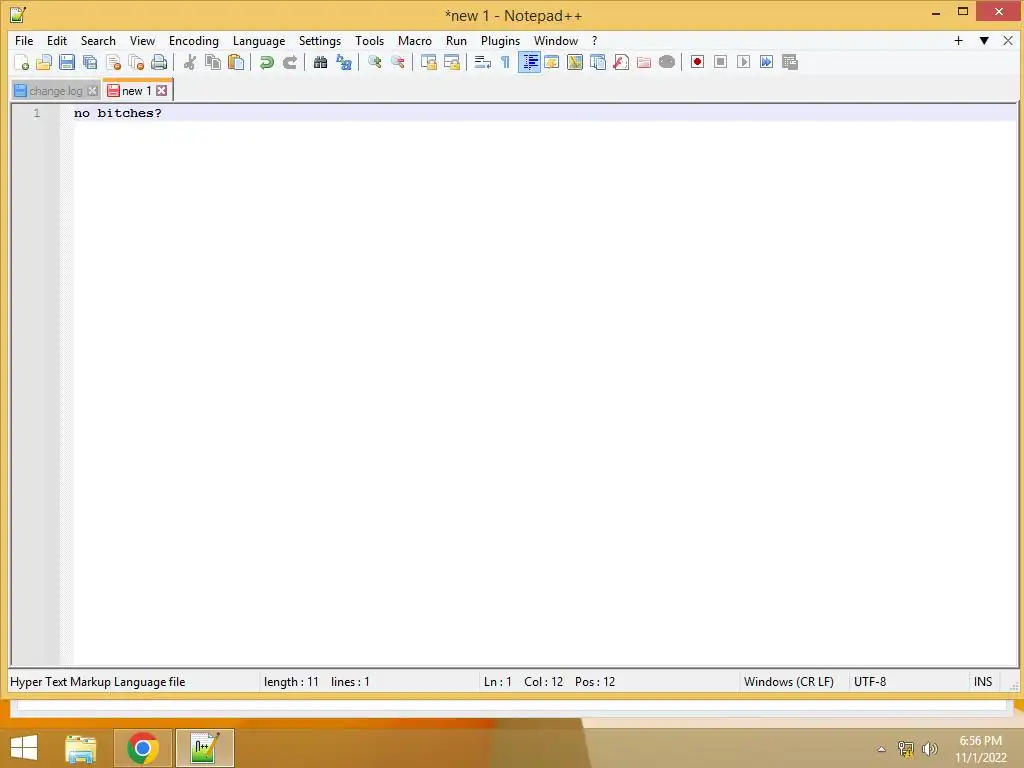Open the Macro menu
The image size is (1024, 768).
[x=415, y=40]
